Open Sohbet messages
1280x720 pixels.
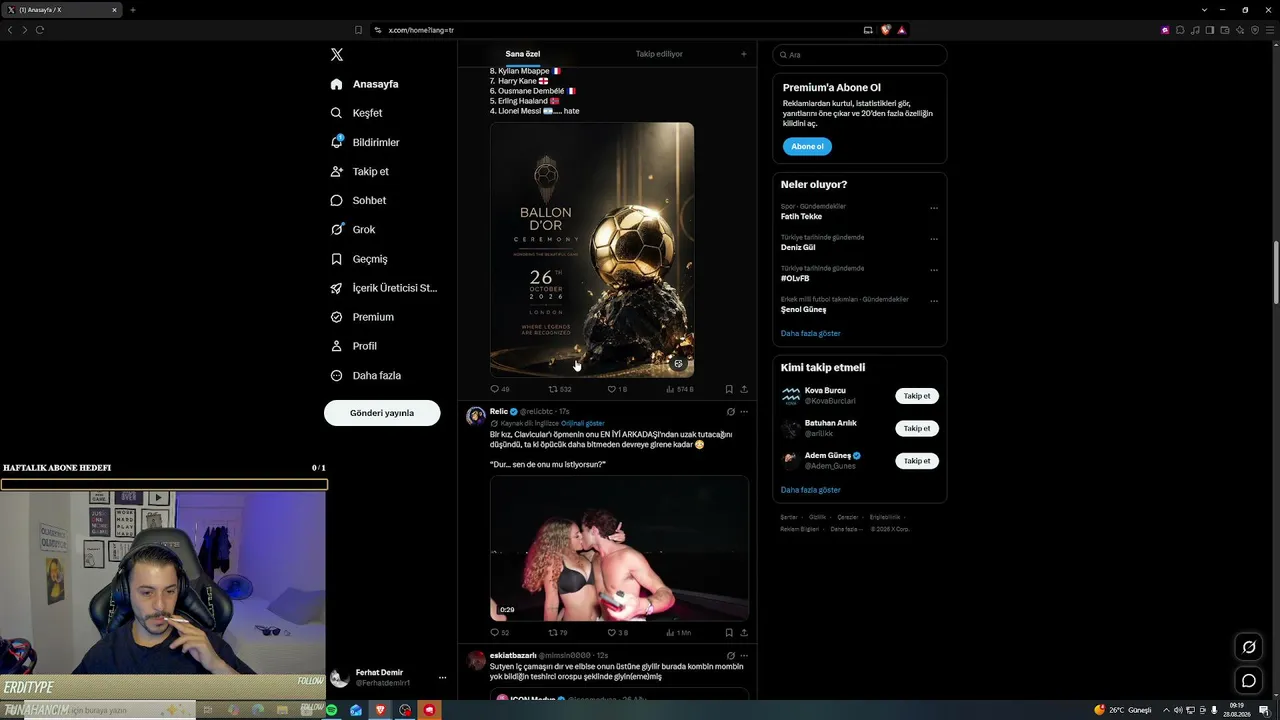click(x=358, y=200)
